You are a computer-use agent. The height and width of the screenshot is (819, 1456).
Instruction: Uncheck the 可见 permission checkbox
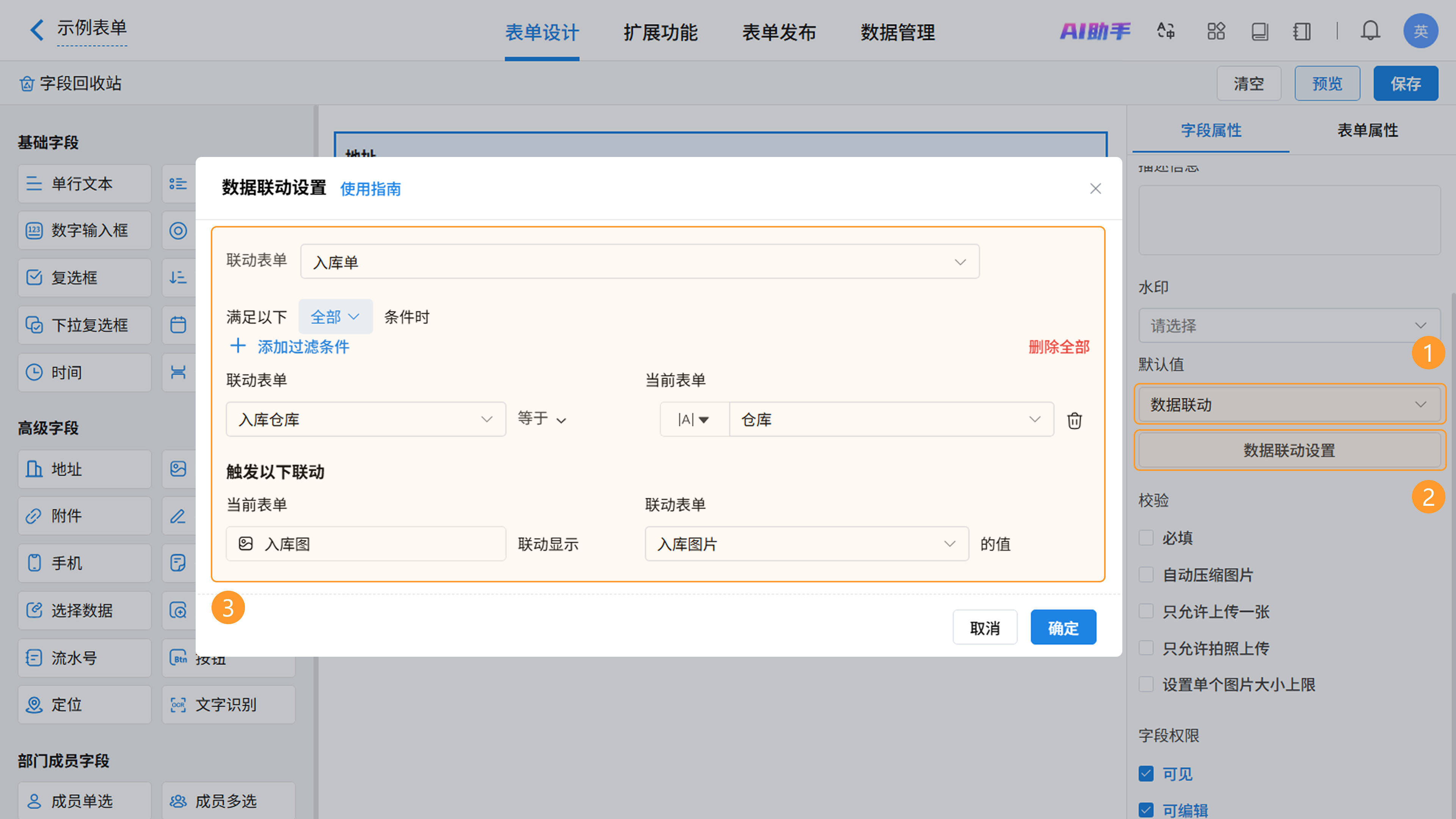1146,773
